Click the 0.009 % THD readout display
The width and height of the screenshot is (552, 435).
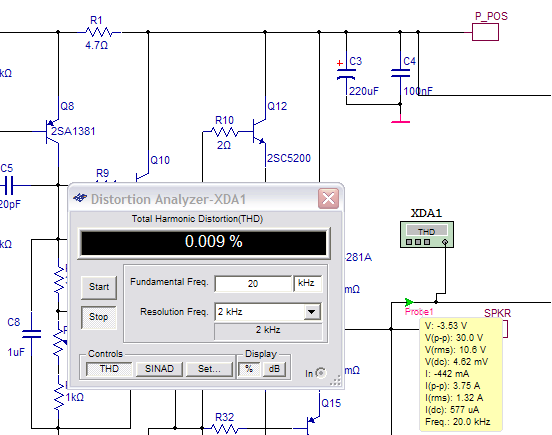(x=204, y=242)
